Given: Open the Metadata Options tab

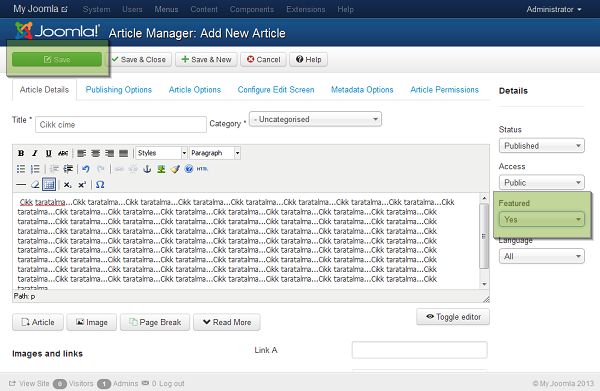Looking at the screenshot, I should [x=362, y=90].
